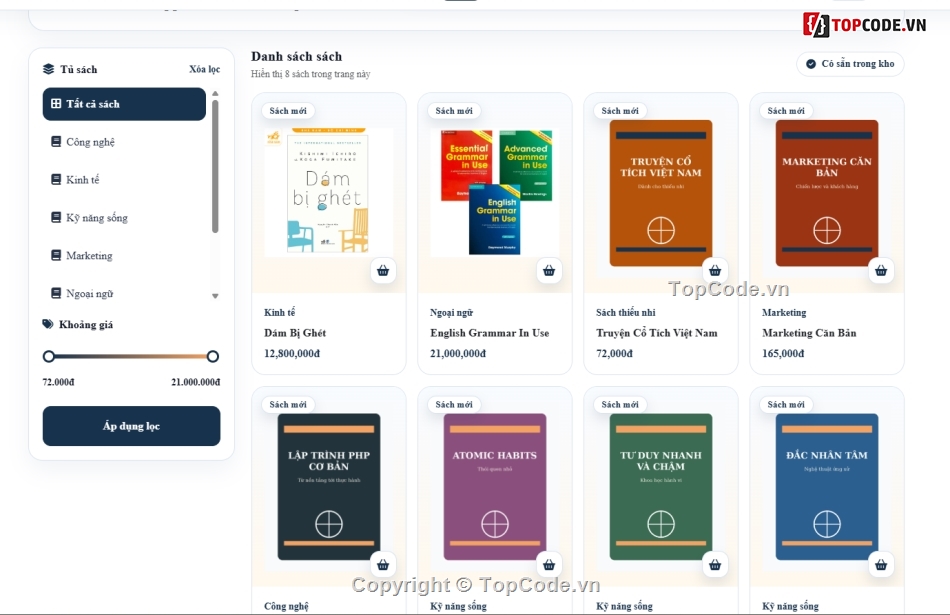The height and width of the screenshot is (615, 950).
Task: Click the Kỹ năng sống book icon
Action: click(56, 218)
